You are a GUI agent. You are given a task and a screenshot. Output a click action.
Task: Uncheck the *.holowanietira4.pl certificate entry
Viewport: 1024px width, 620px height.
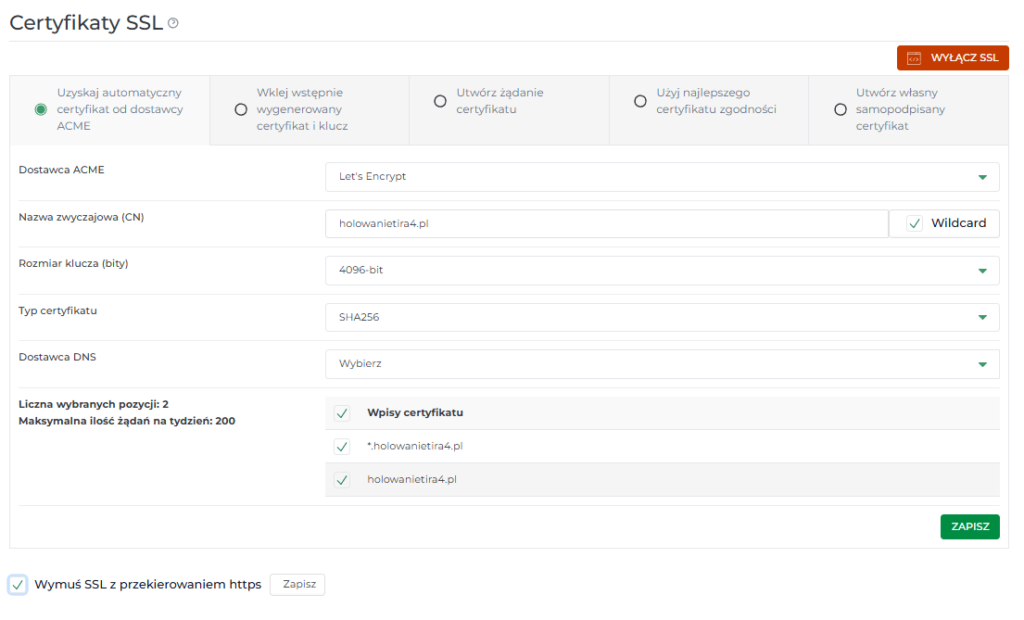340,445
